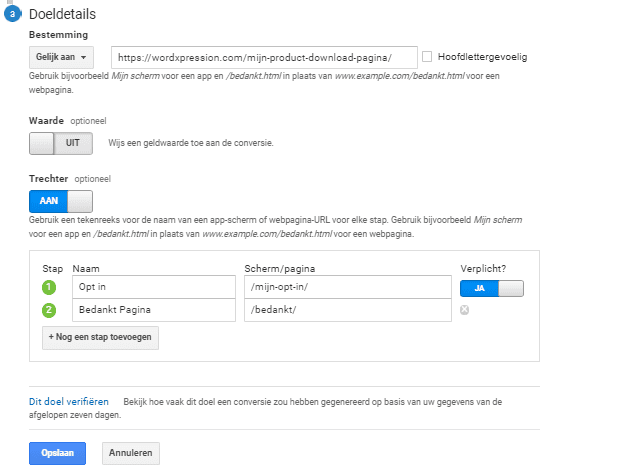Add another step with Nog een stap toevoegen
The width and height of the screenshot is (644, 469).
coord(100,338)
